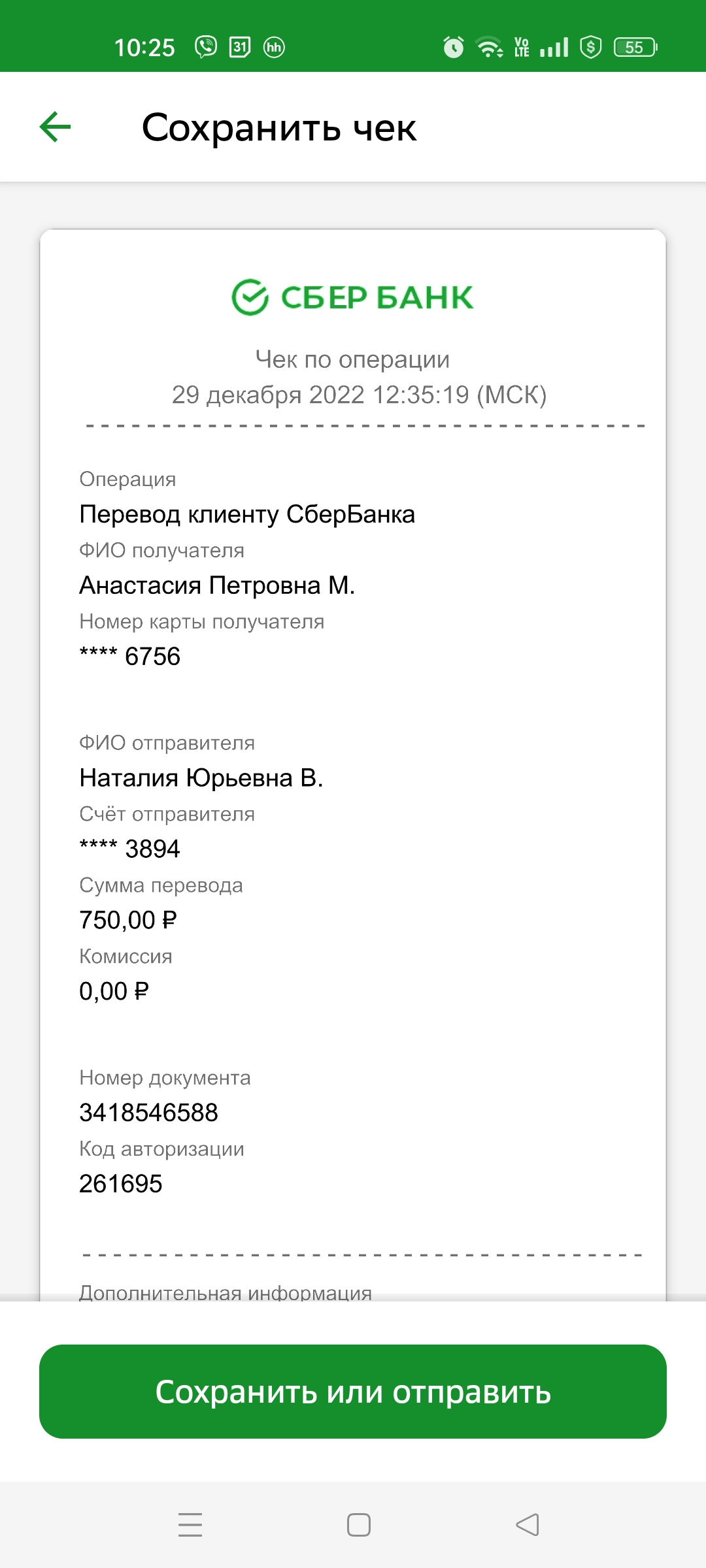Screen dimensions: 706x1568
Task: Tap Android home square button
Action: click(359, 1525)
